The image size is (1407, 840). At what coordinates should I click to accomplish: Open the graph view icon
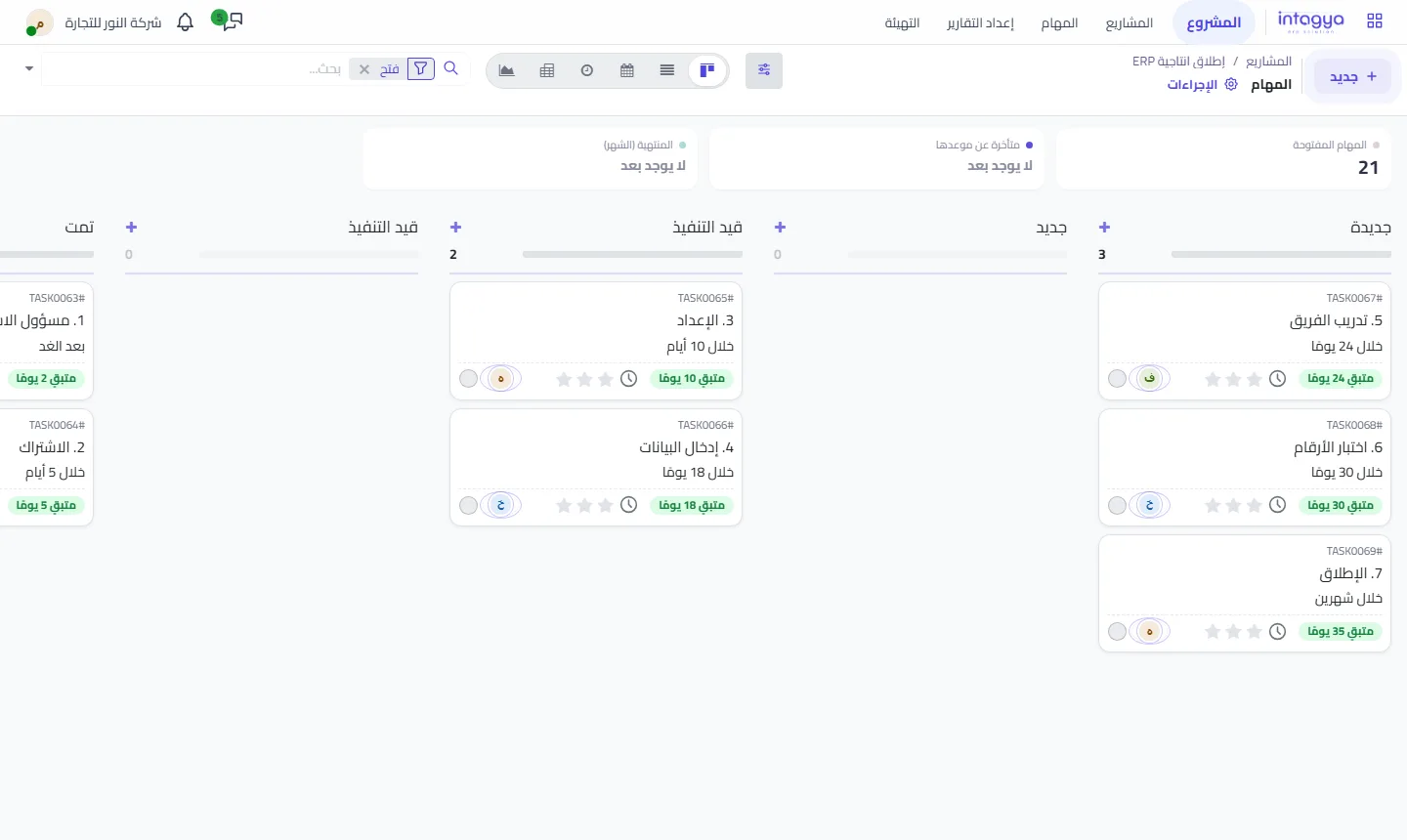tap(507, 70)
